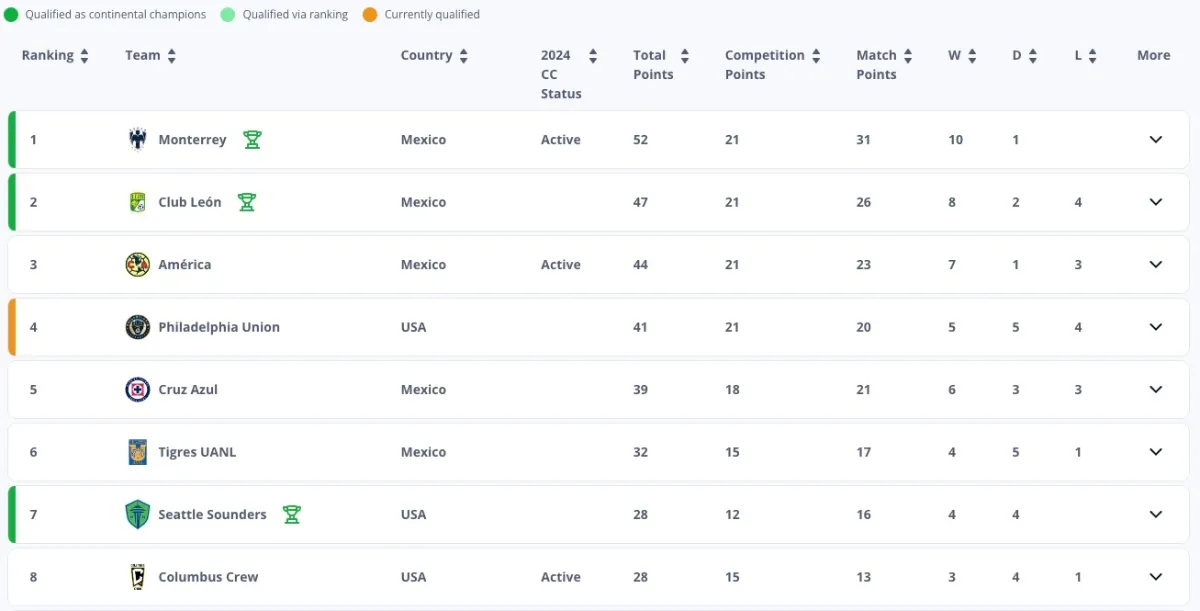Click the orange Currently qualified legend dot
This screenshot has height=611, width=1200.
(x=370, y=15)
